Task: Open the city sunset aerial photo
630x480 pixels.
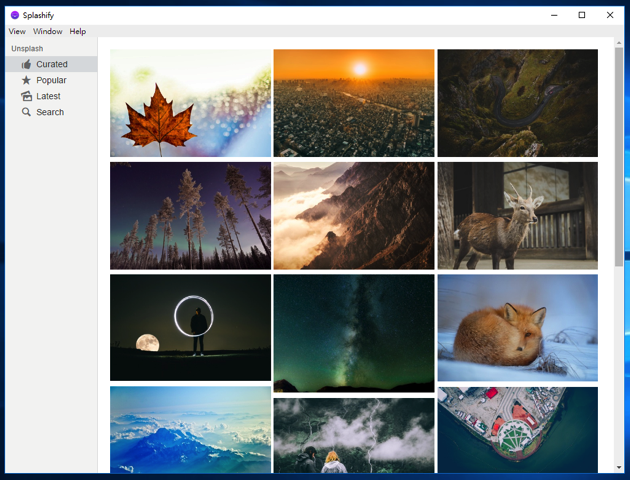Action: tap(354, 103)
